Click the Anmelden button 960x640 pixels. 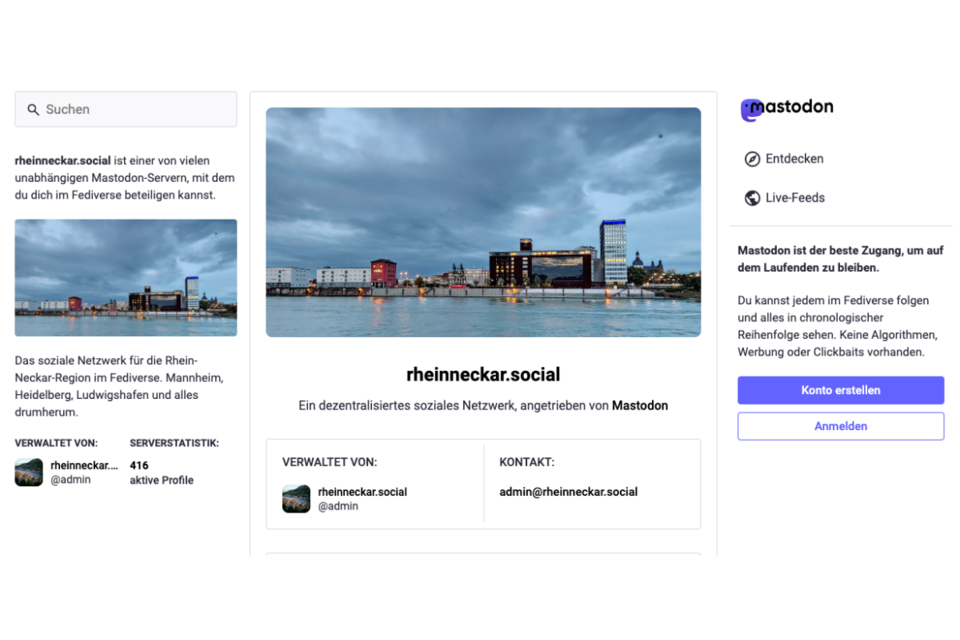[x=841, y=426]
